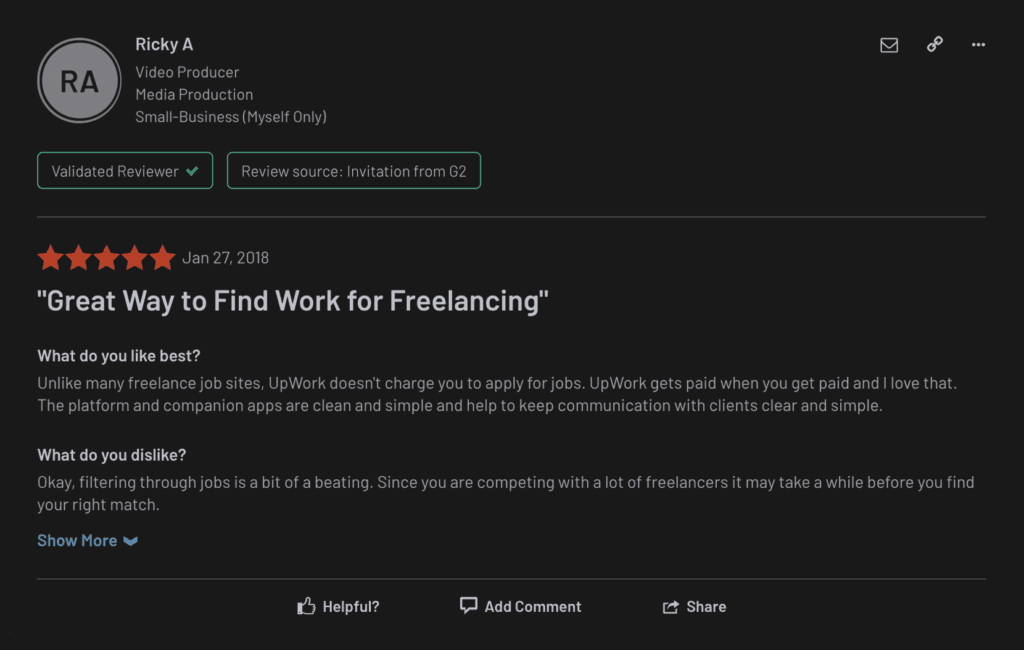The height and width of the screenshot is (650, 1024).
Task: Click the Jan 27, 2018 review date
Action: 225,258
